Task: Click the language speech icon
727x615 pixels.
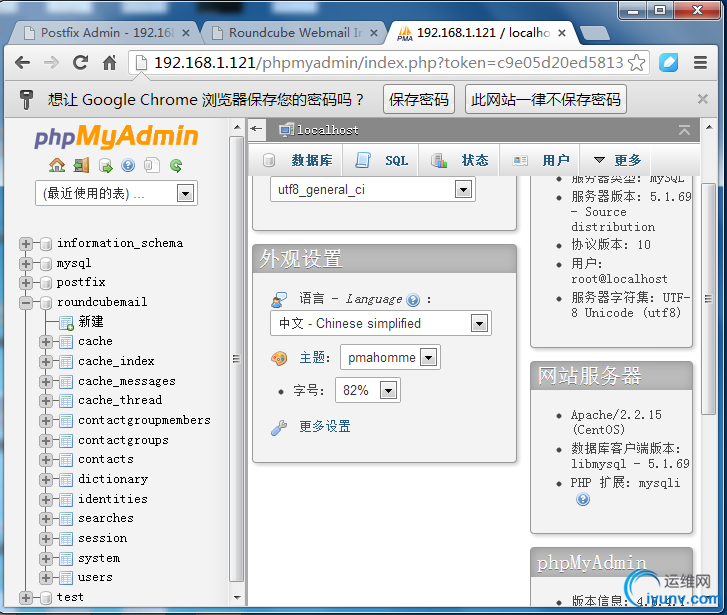Action: point(279,300)
